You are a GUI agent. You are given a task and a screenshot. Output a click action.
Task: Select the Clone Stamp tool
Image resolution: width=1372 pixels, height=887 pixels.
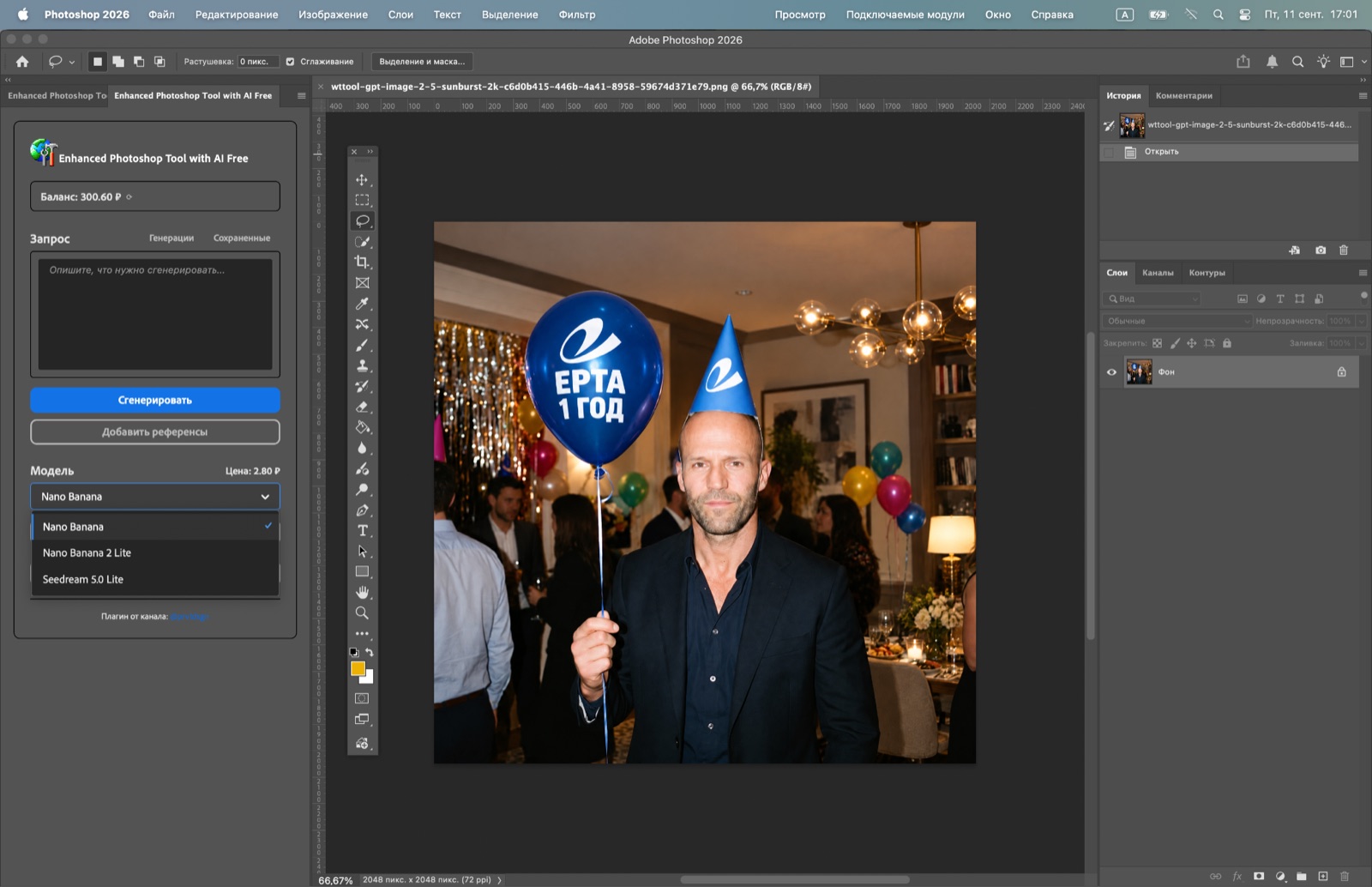[362, 365]
